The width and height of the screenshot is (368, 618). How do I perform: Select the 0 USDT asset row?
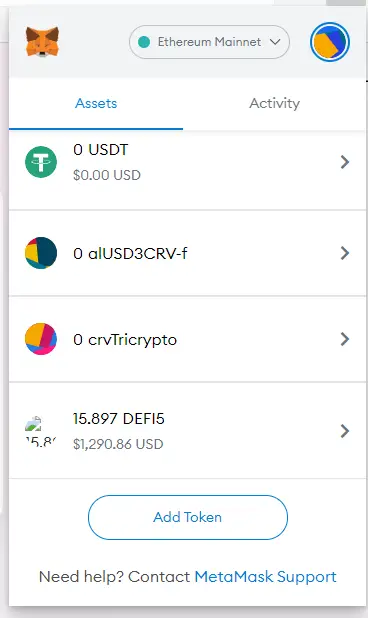click(x=188, y=170)
